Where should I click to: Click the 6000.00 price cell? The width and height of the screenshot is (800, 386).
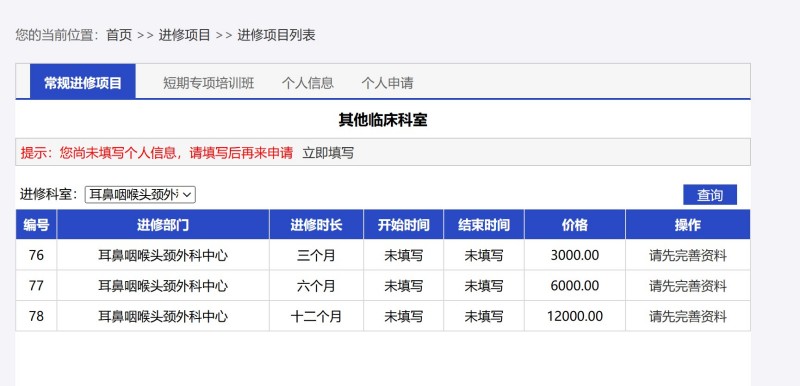(575, 286)
